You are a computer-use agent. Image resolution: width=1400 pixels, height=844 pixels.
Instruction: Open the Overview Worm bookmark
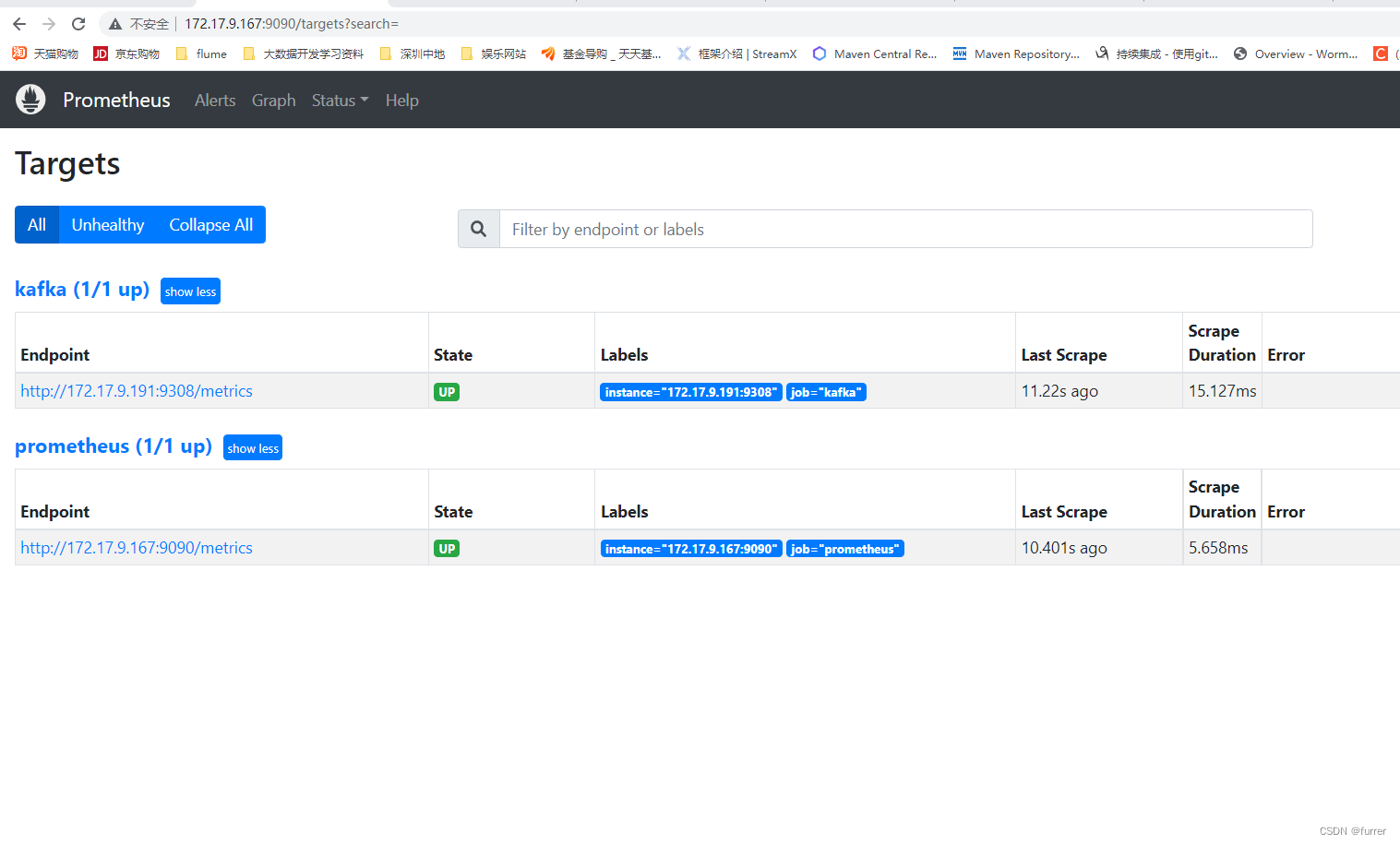click(x=1296, y=53)
